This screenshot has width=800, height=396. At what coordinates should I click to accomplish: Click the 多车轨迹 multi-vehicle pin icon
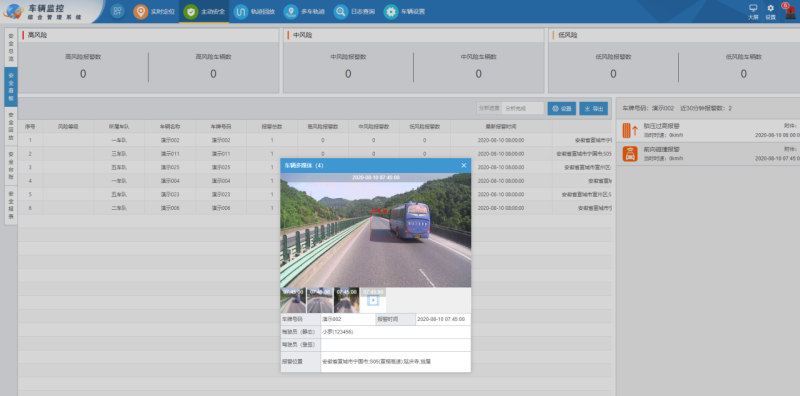pyautogui.click(x=291, y=11)
